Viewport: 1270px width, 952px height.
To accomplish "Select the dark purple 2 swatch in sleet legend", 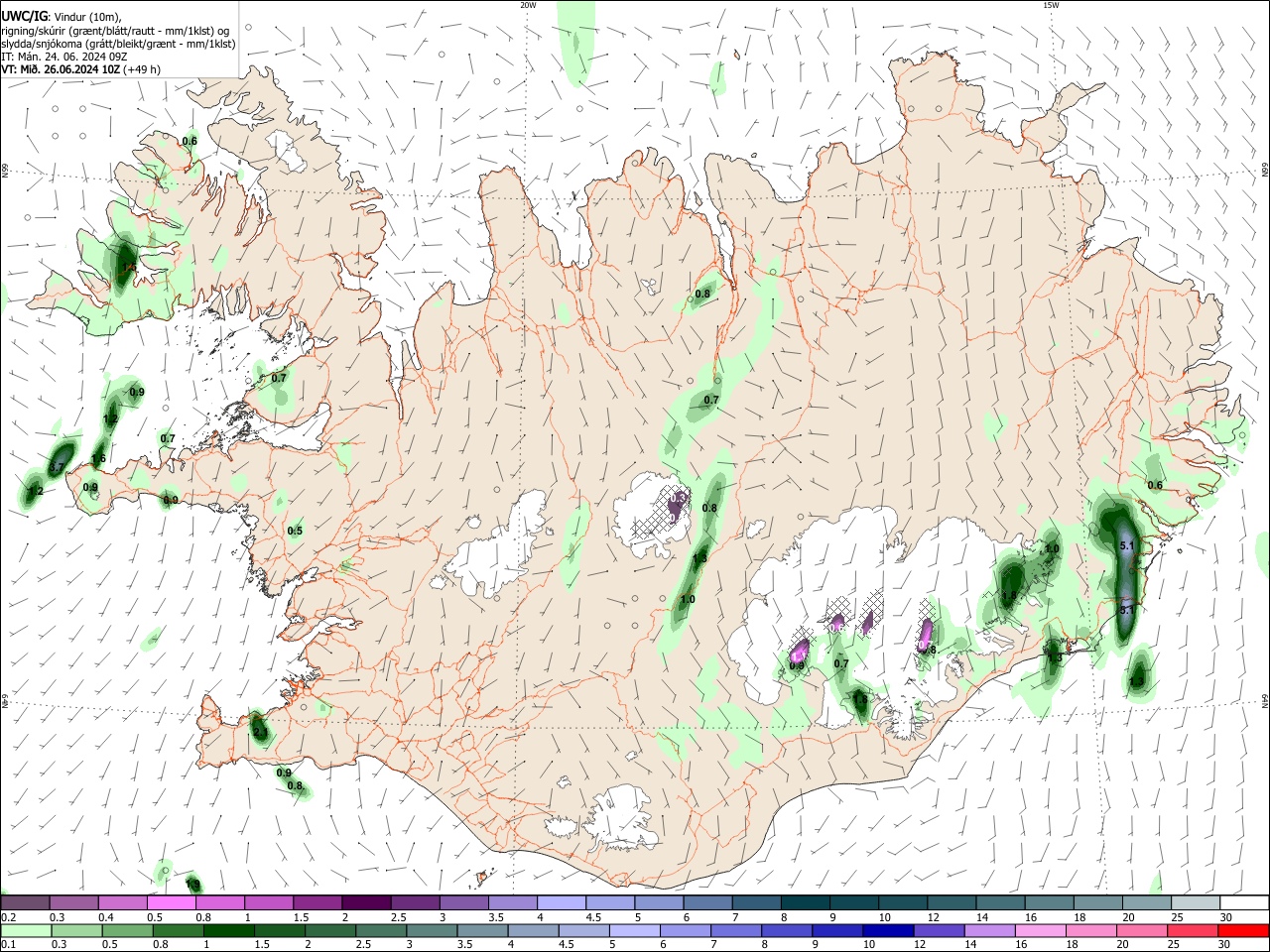I will [365, 902].
